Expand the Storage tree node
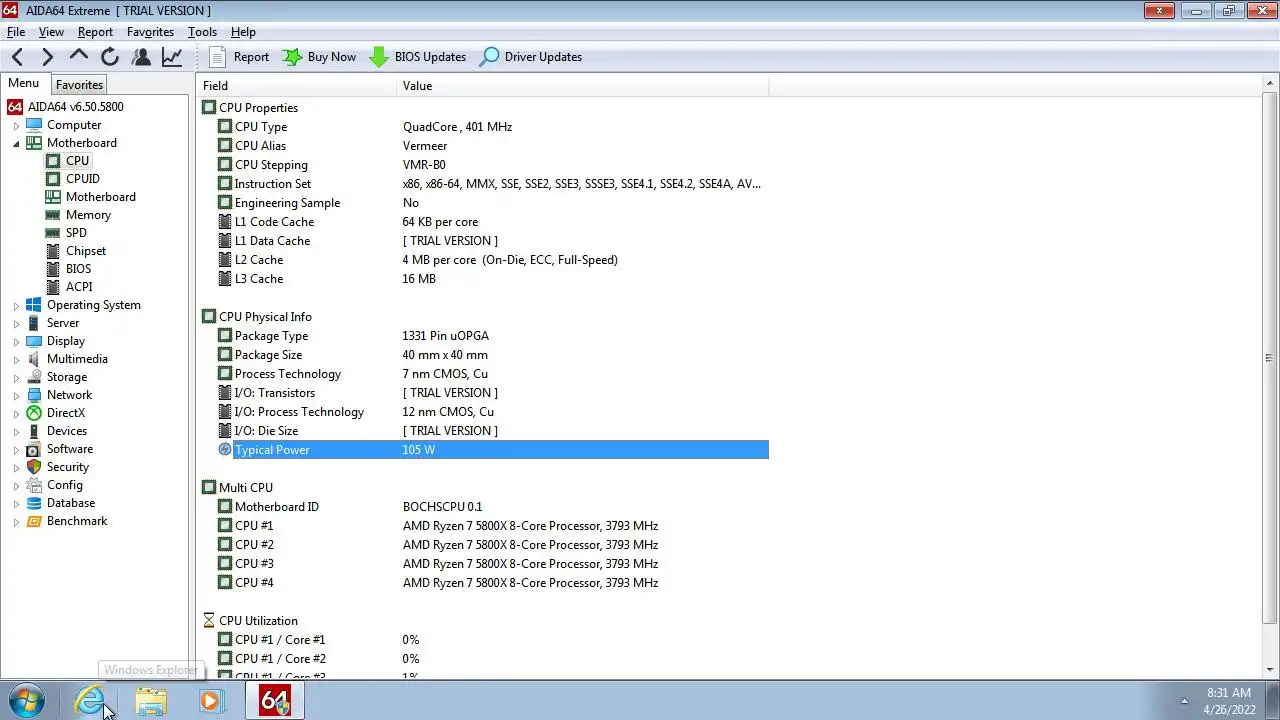 pos(16,378)
